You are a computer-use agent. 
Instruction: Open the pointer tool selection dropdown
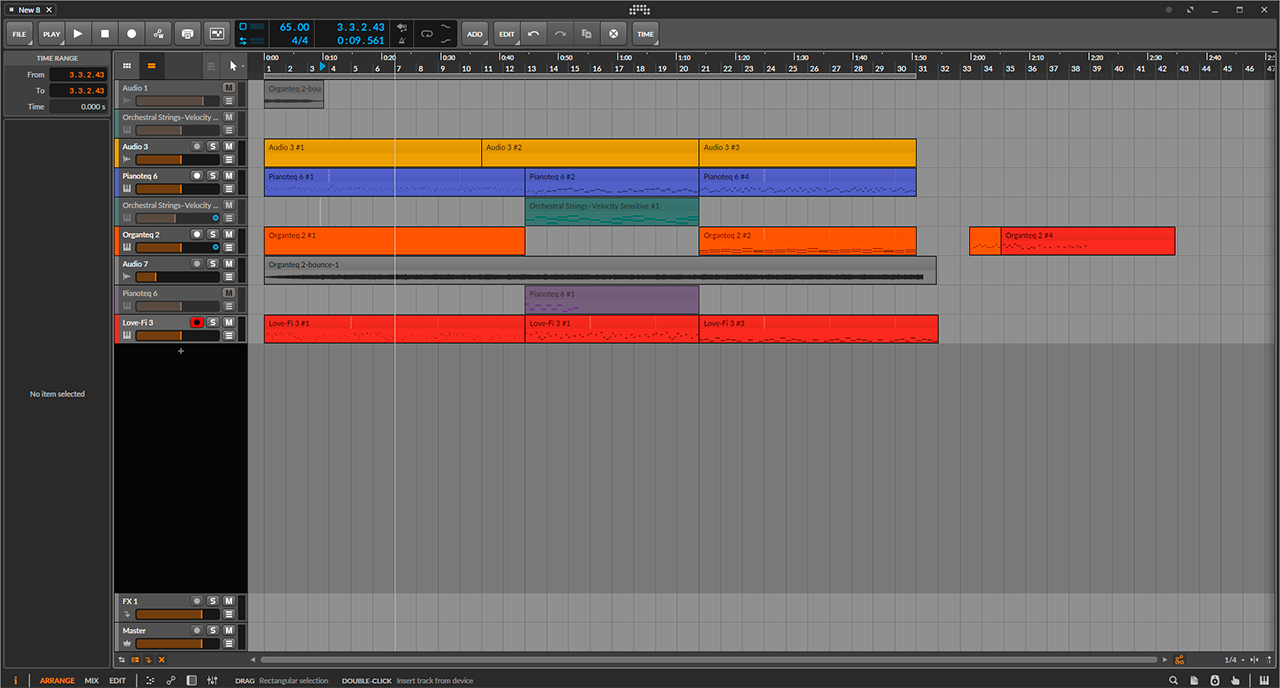235,66
